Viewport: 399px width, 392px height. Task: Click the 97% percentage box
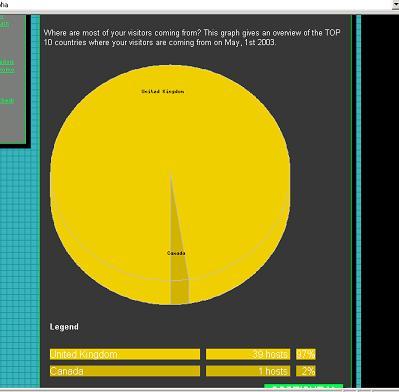click(x=306, y=354)
